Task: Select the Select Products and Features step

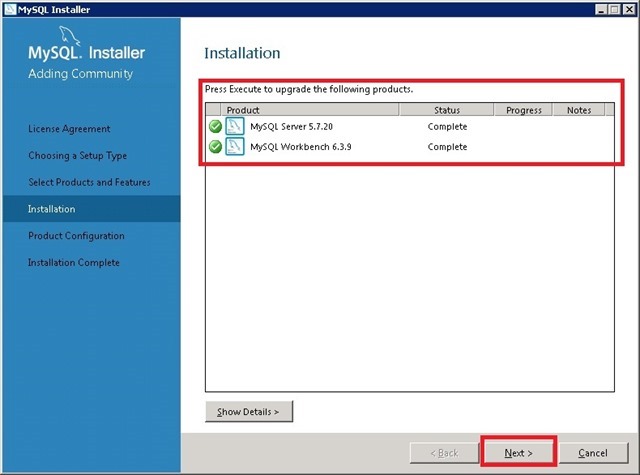Action: [89, 182]
